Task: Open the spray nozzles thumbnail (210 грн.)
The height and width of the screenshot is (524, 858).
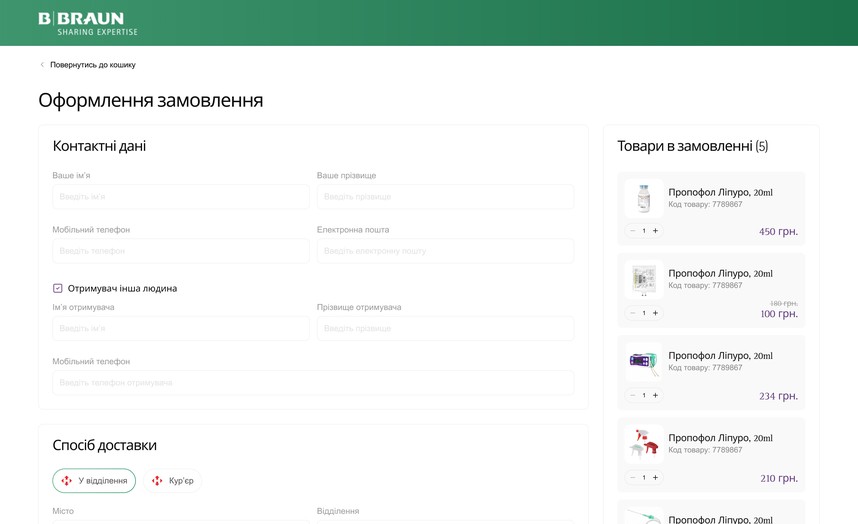Action: (x=644, y=444)
